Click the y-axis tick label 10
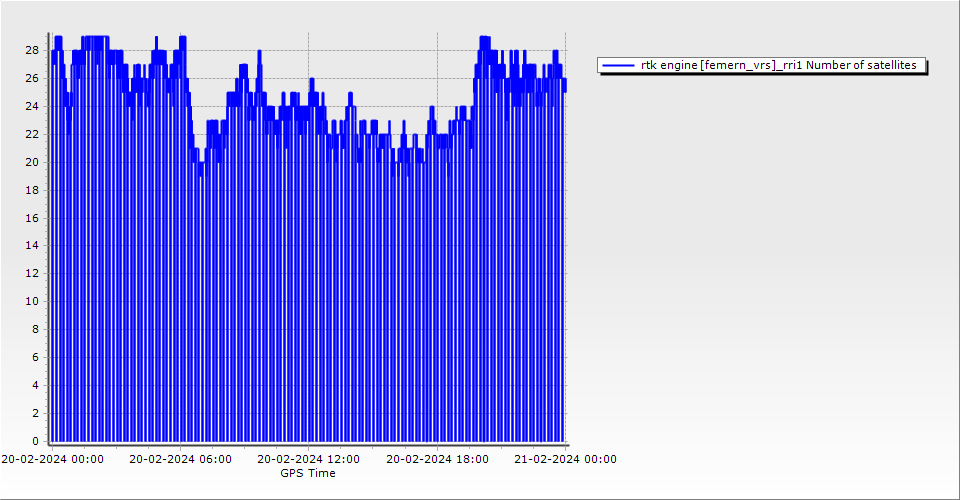Screen dimensions: 960x500 click(32, 301)
